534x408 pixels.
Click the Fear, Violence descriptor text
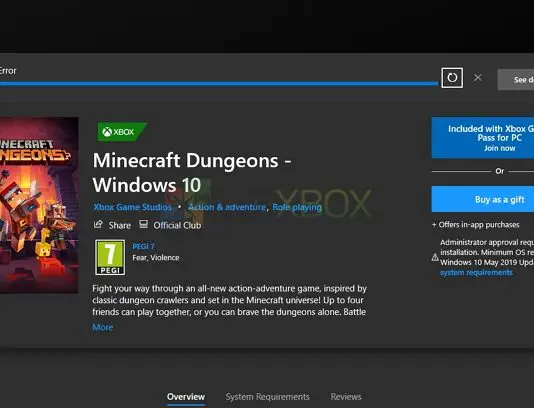(156, 258)
